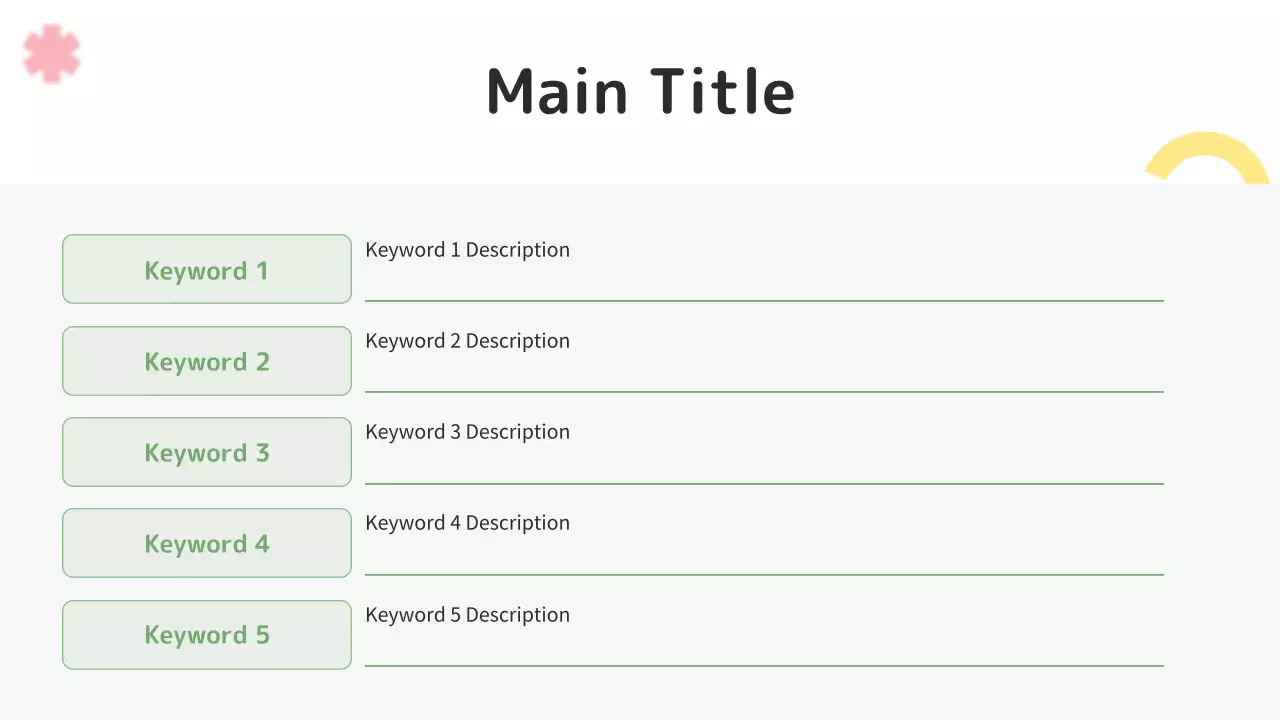Click the Keyword 5 box
This screenshot has width=1280, height=720.
207,635
